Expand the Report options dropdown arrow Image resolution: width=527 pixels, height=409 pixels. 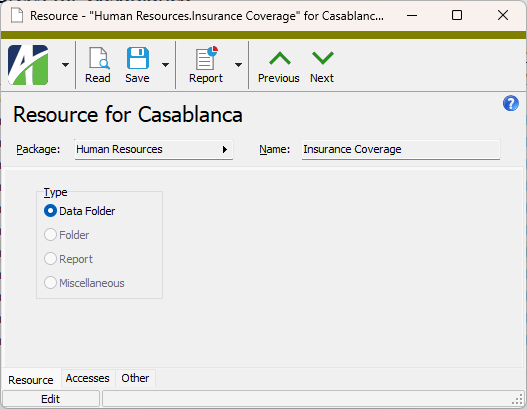pyautogui.click(x=238, y=65)
